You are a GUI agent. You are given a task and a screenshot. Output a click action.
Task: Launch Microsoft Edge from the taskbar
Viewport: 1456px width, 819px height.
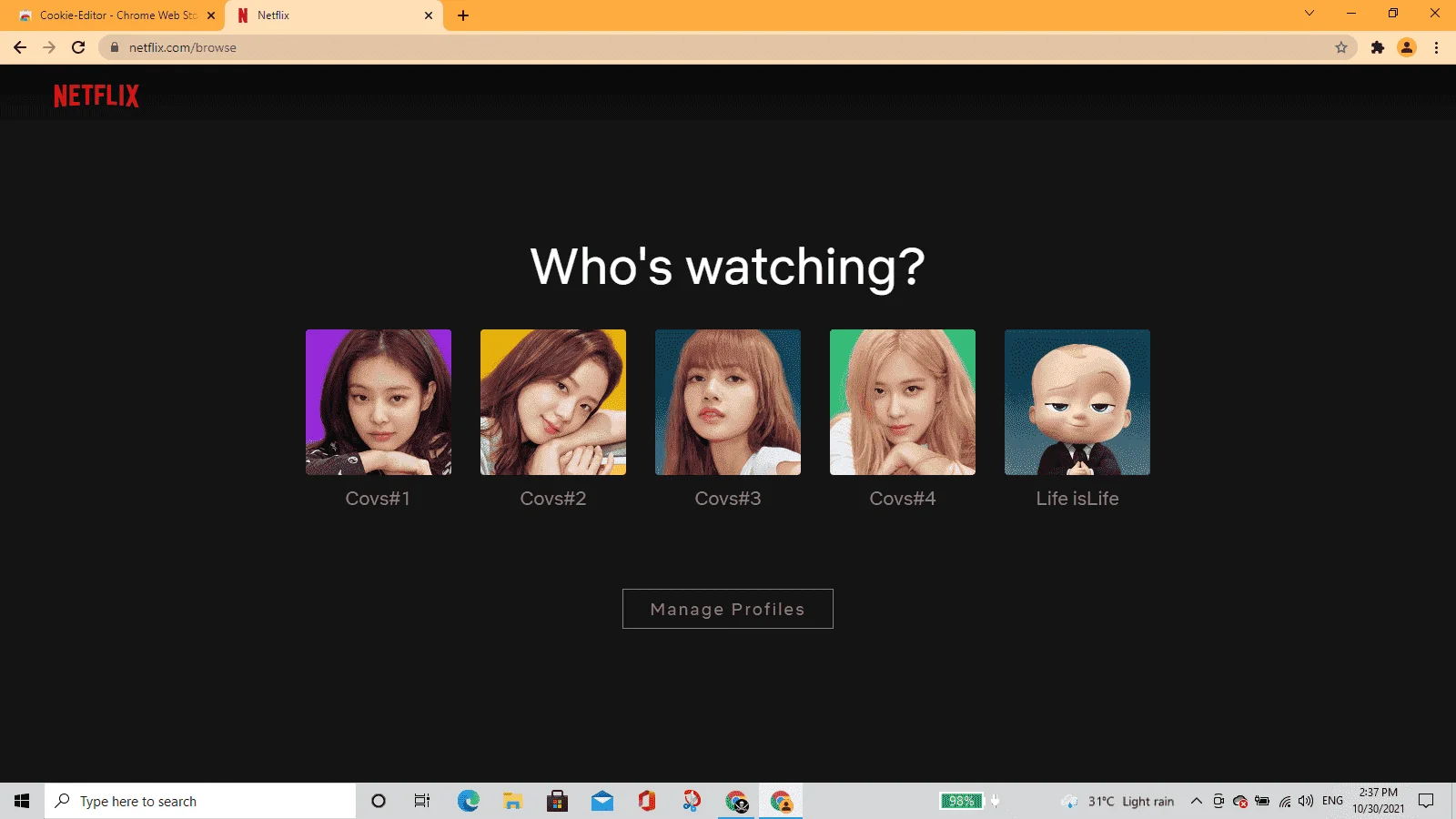pos(468,801)
